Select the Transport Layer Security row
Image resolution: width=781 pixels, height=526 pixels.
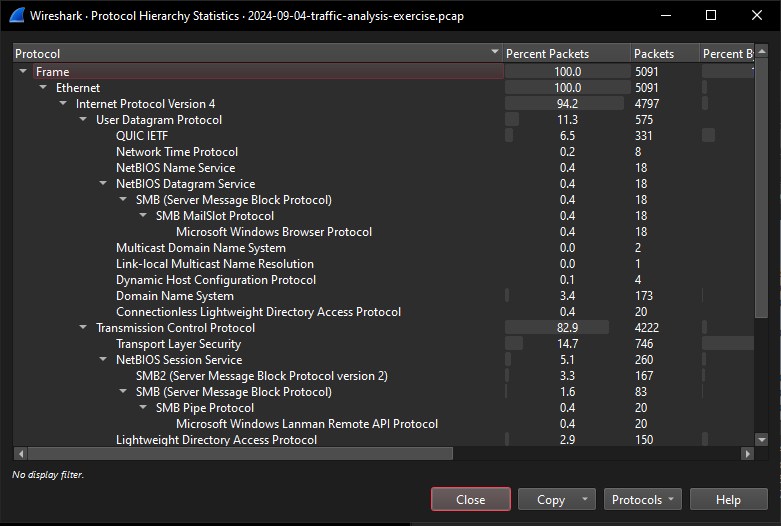[x=383, y=344]
